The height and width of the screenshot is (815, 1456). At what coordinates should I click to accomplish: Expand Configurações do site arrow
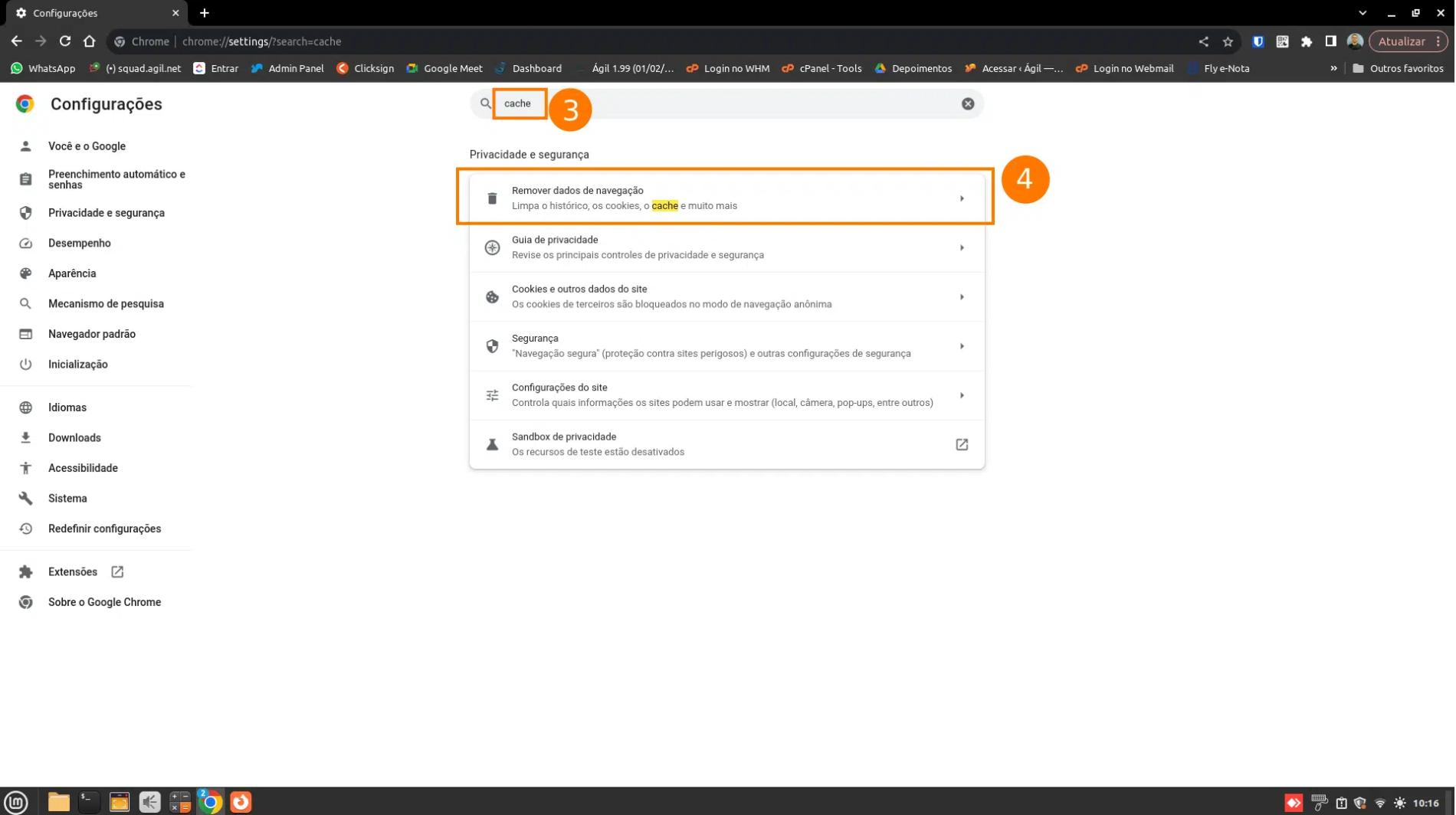click(962, 396)
